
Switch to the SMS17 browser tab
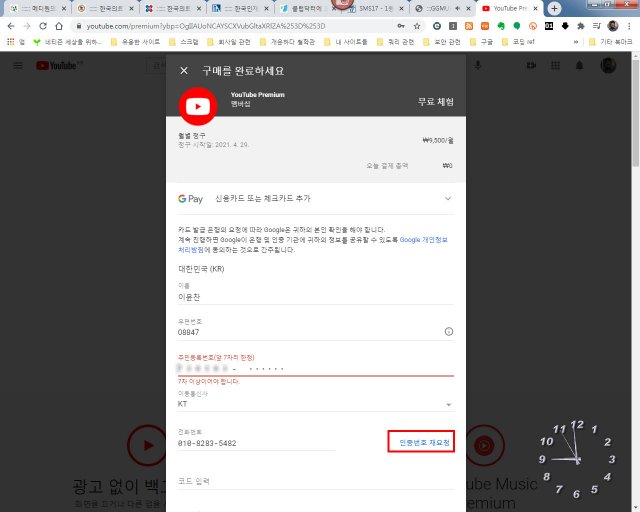pos(375,8)
